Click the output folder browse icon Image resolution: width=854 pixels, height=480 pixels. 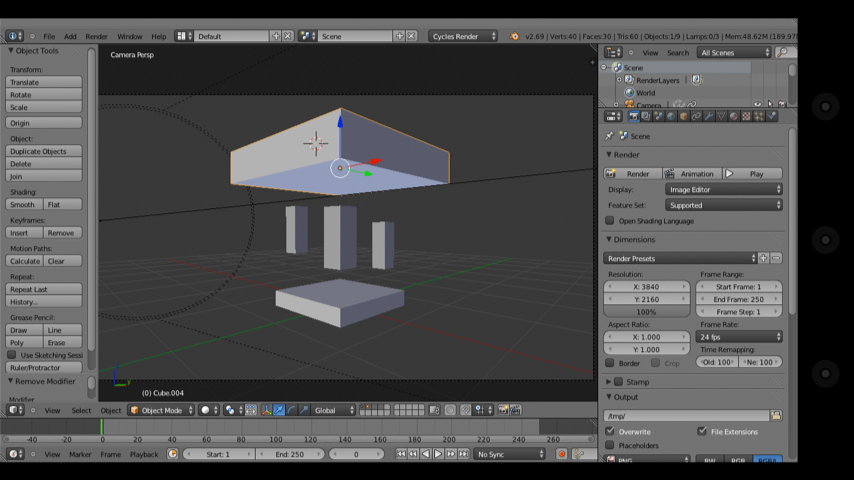tap(776, 415)
